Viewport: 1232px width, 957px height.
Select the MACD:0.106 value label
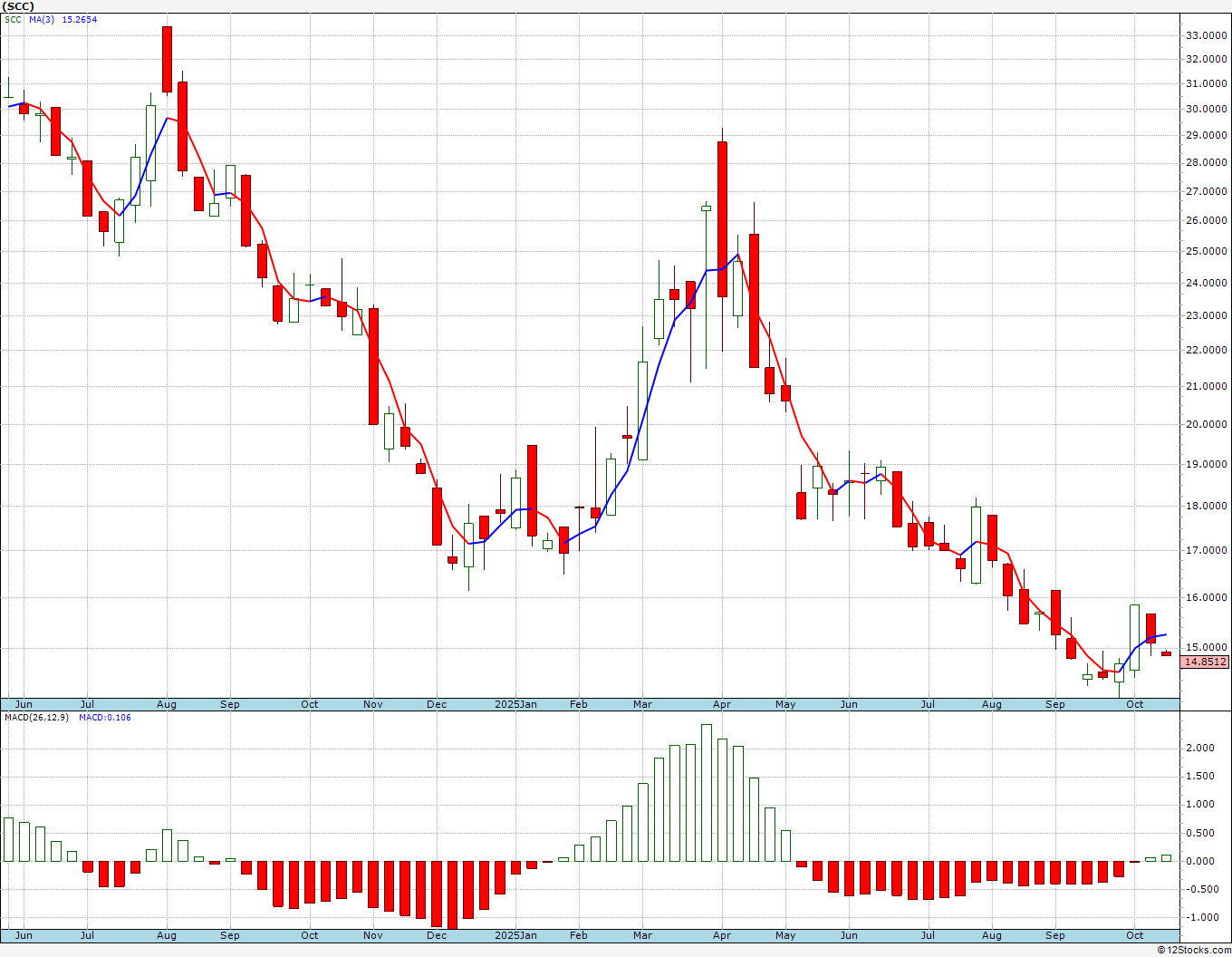[105, 717]
